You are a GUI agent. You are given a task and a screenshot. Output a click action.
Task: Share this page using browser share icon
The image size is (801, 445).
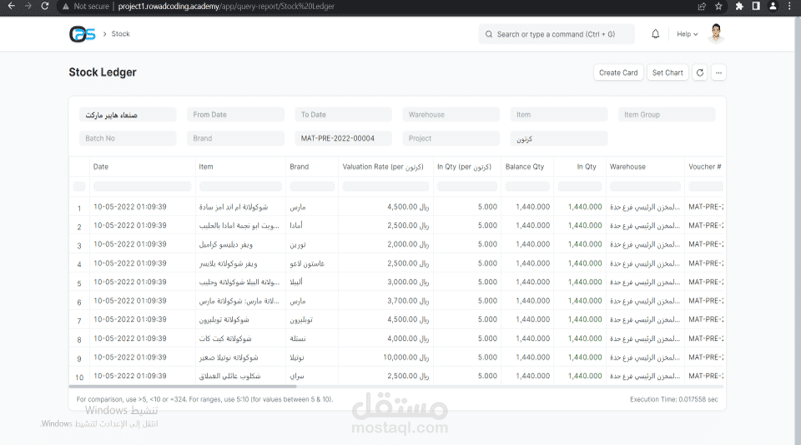pyautogui.click(x=701, y=6)
